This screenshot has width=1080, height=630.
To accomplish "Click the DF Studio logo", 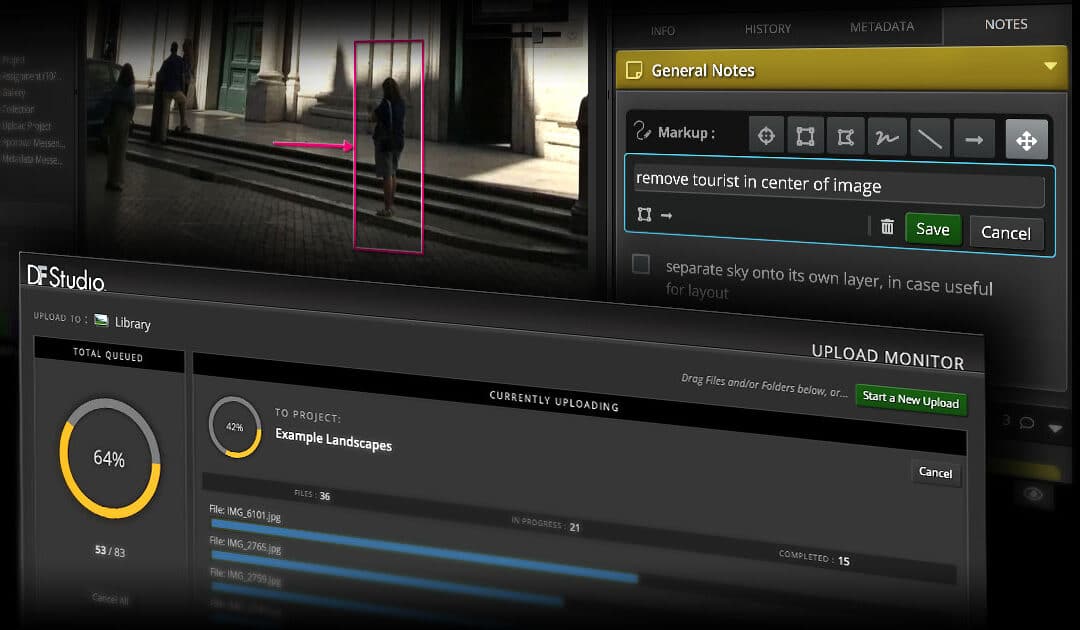I will tap(65, 276).
